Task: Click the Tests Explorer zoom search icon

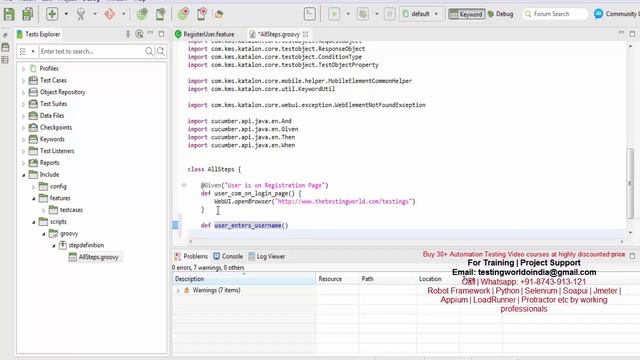Action: [140, 34]
